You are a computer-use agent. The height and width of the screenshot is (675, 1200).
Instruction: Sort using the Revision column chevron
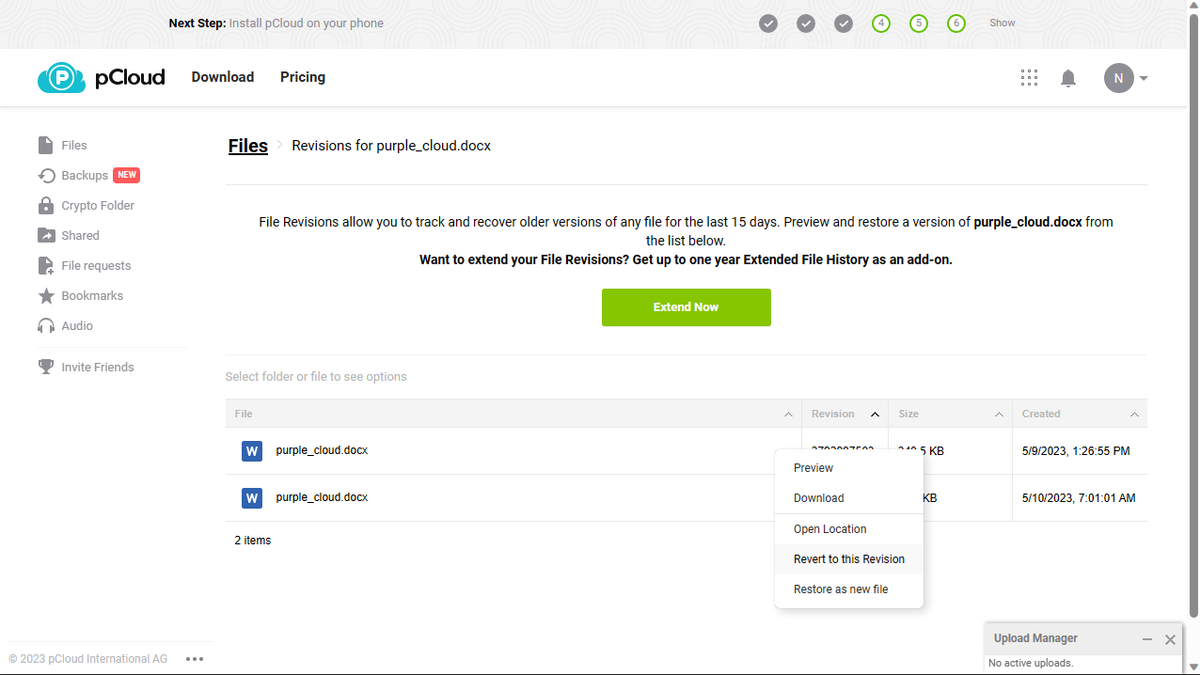point(874,413)
